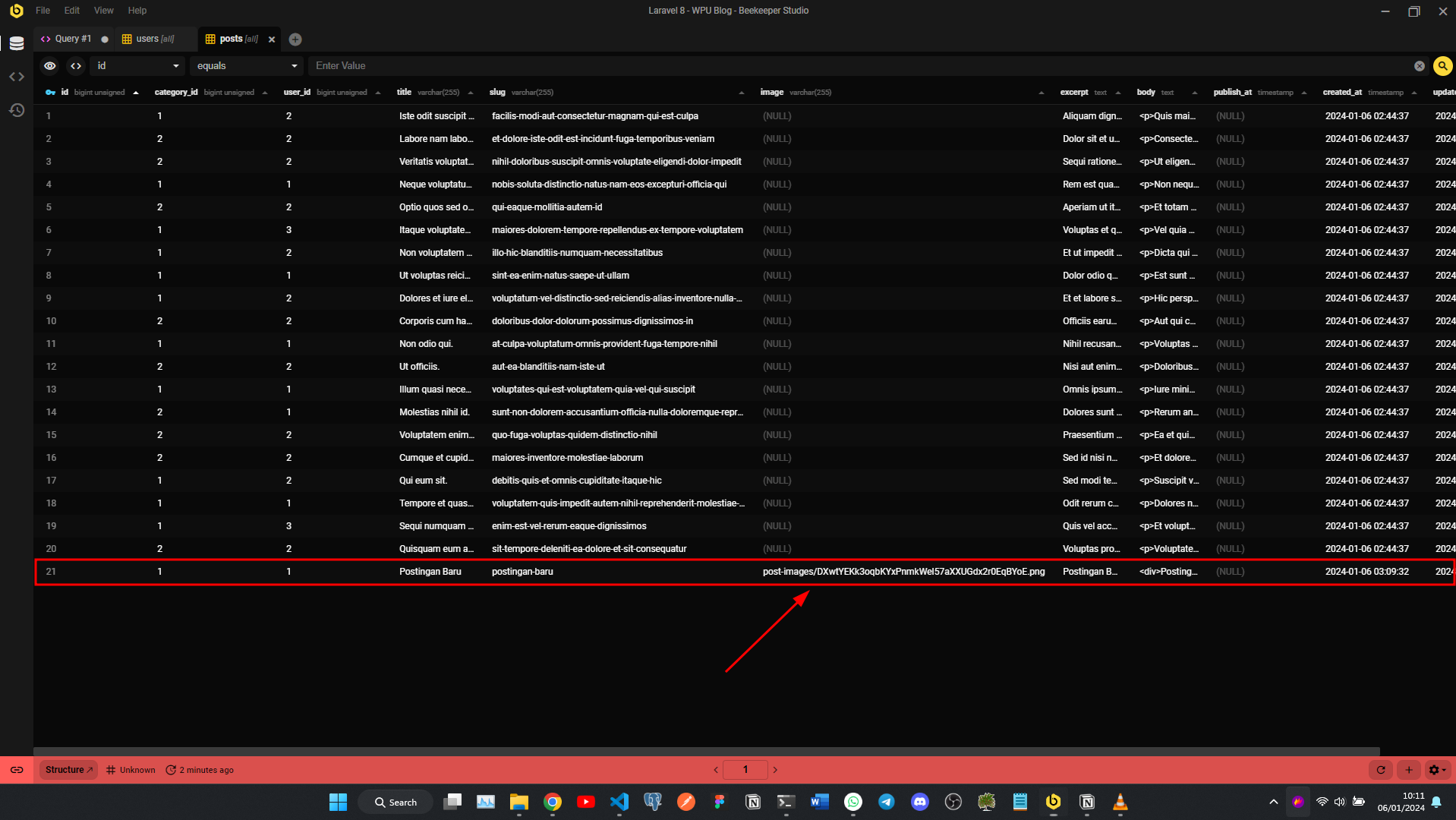Go to the next page arrow
The height and width of the screenshot is (820, 1456).
pyautogui.click(x=775, y=770)
